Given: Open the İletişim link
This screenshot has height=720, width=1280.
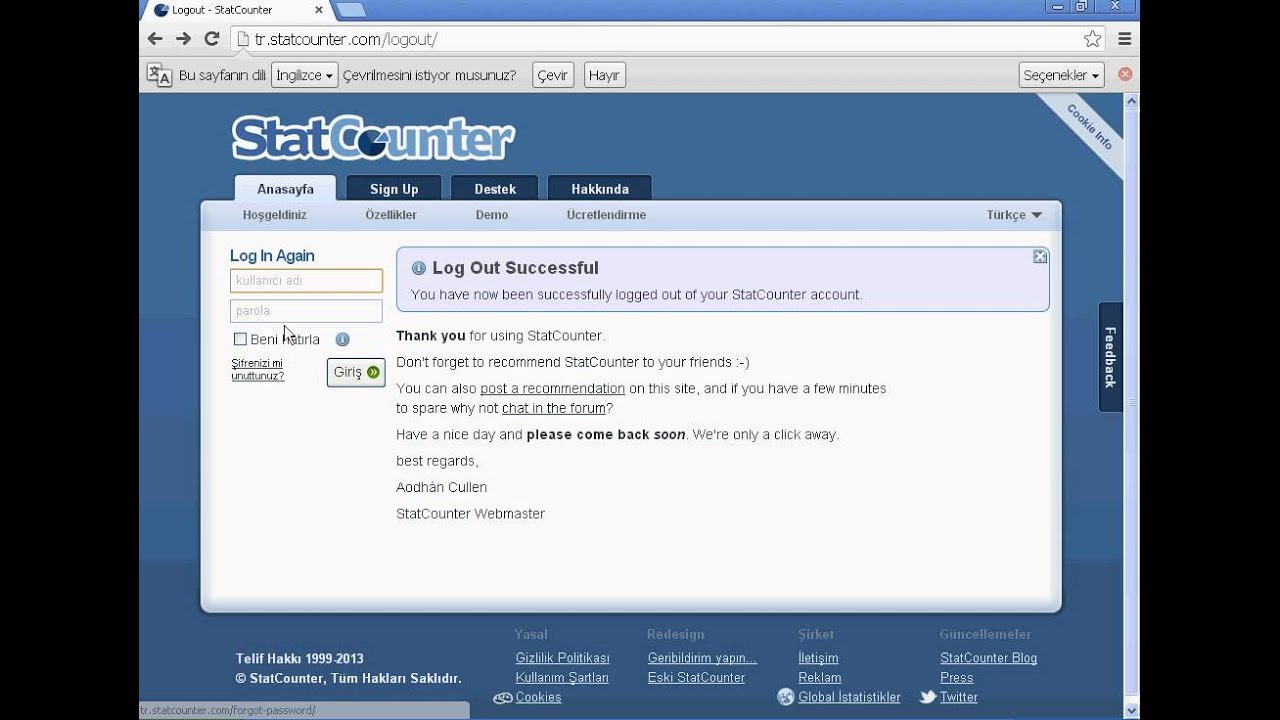Looking at the screenshot, I should click(x=818, y=658).
